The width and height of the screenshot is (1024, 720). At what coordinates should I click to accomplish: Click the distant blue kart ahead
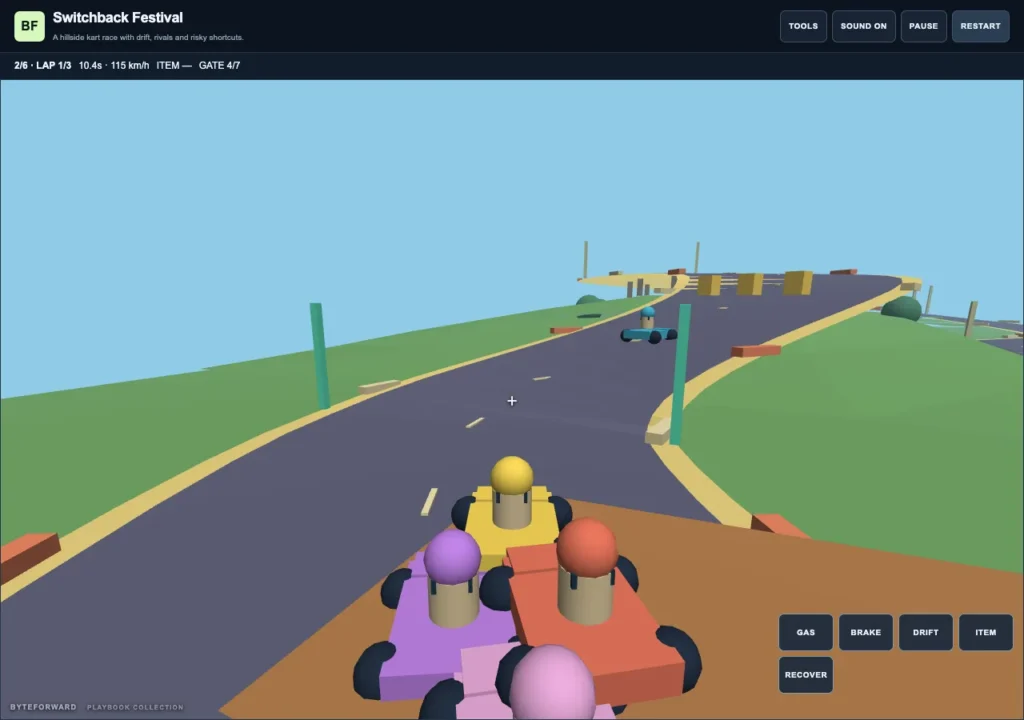648,326
